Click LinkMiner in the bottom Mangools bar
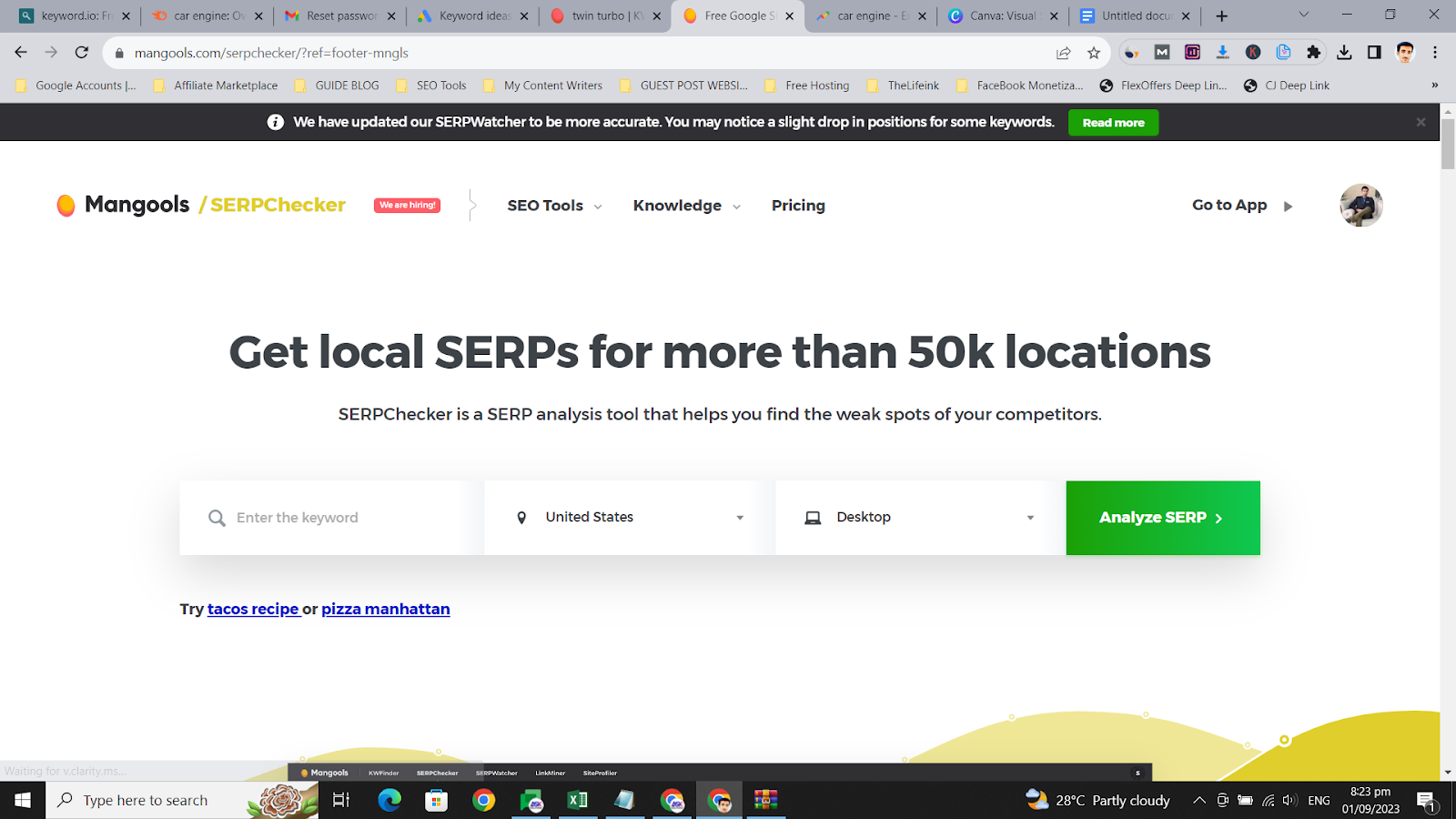Image resolution: width=1456 pixels, height=819 pixels. click(x=551, y=773)
